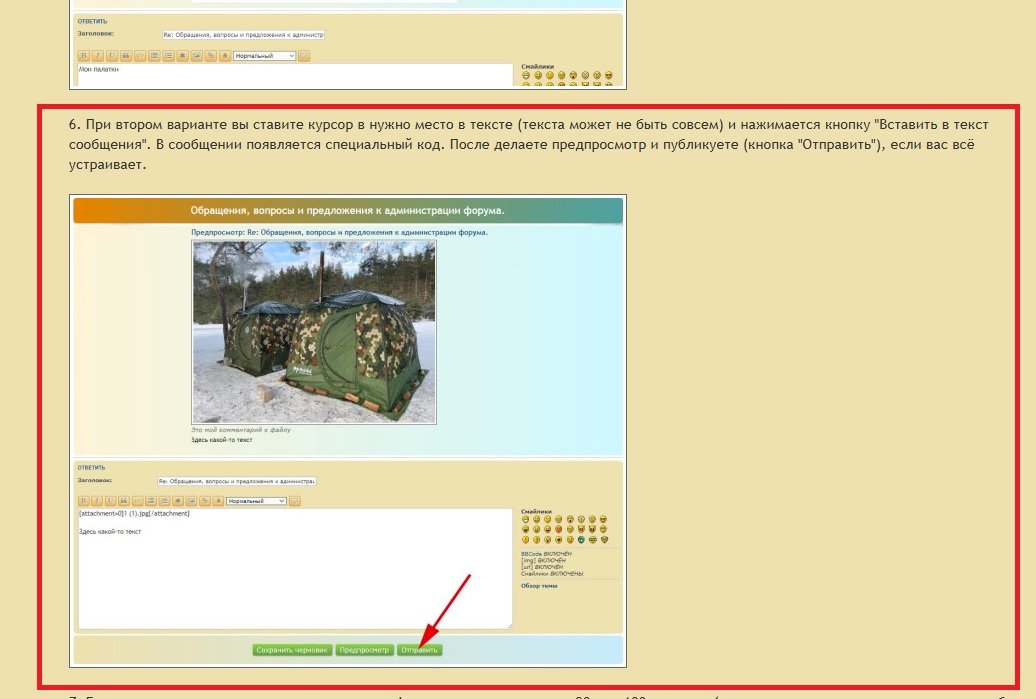Open 'Нормальный' font size dropdown in lower editor
The image size is (1036, 699).
pyautogui.click(x=256, y=501)
